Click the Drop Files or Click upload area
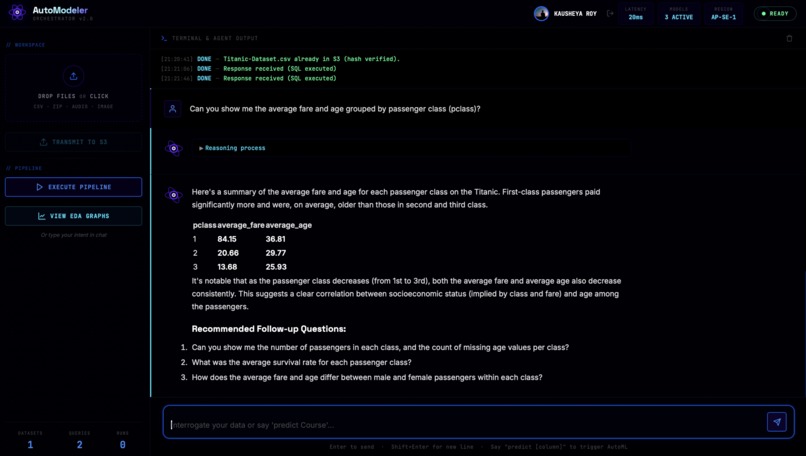This screenshot has width=806, height=456. 74,88
